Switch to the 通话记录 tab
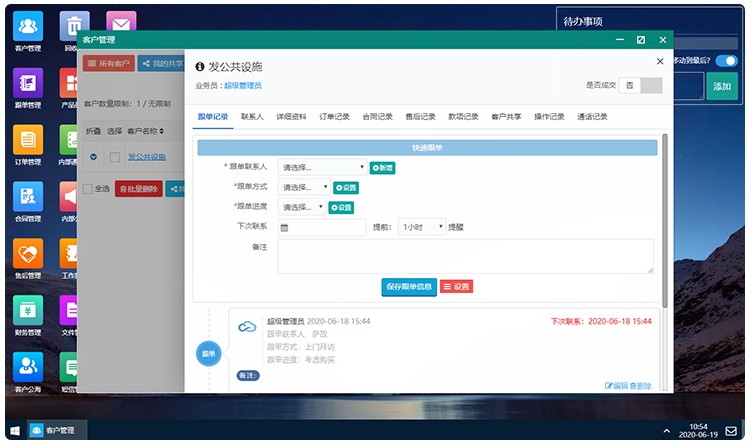The height and width of the screenshot is (447, 754). (x=592, y=117)
